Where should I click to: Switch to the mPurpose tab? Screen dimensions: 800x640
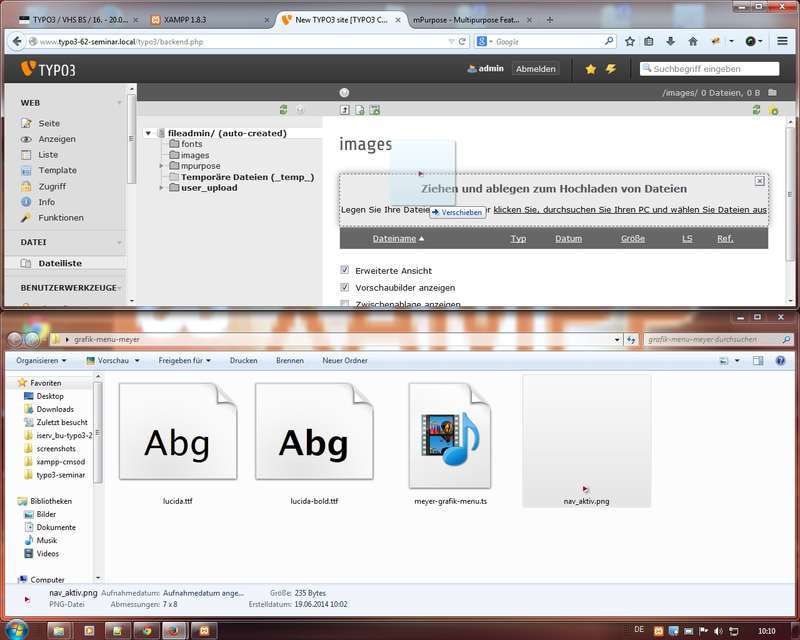click(x=472, y=20)
